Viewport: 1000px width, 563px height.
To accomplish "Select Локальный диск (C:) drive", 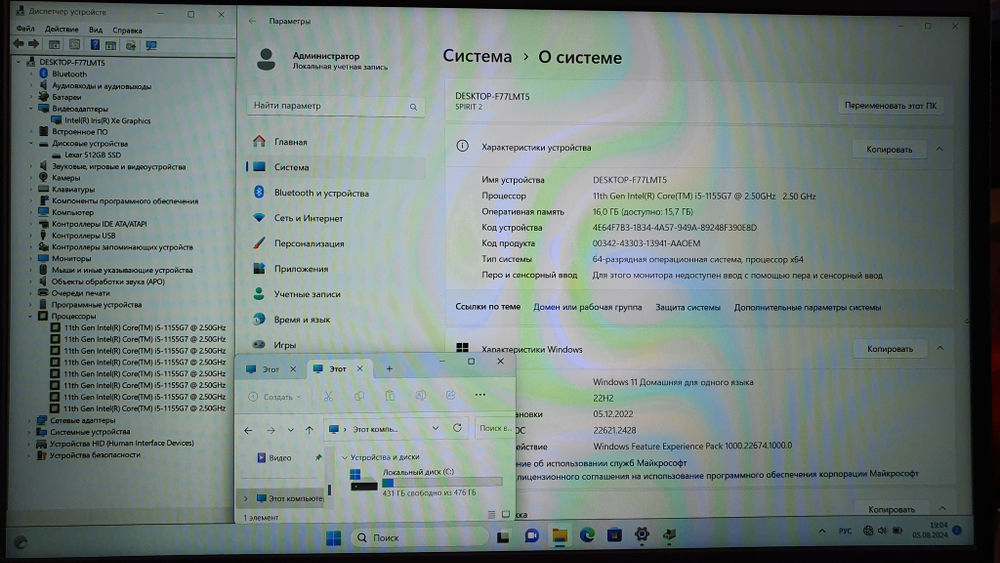I will [x=426, y=482].
